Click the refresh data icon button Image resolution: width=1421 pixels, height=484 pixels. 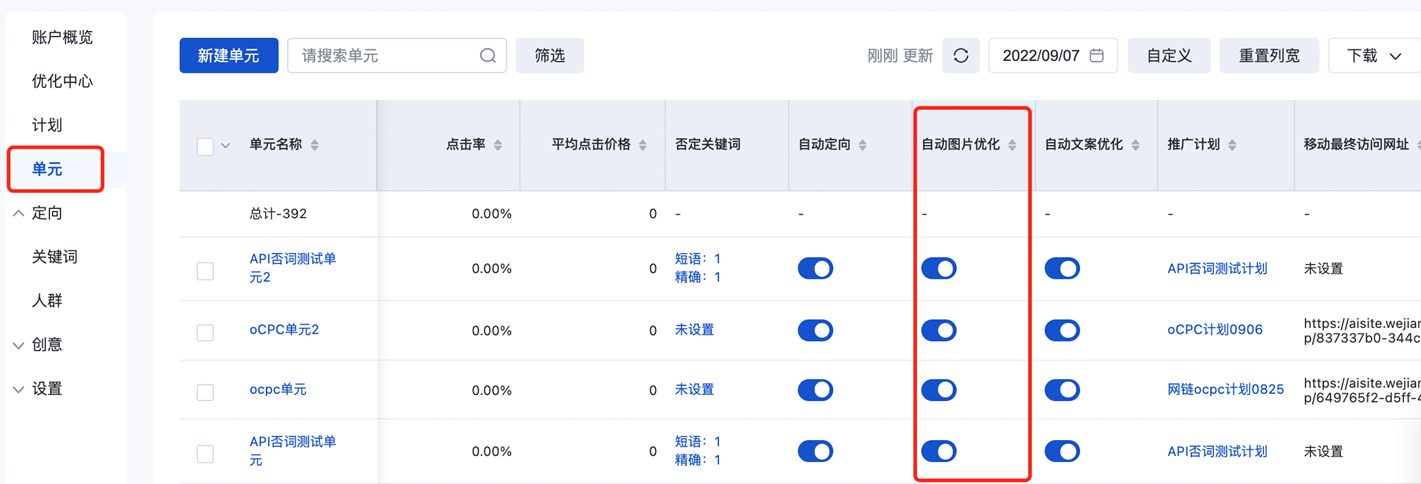pos(960,56)
